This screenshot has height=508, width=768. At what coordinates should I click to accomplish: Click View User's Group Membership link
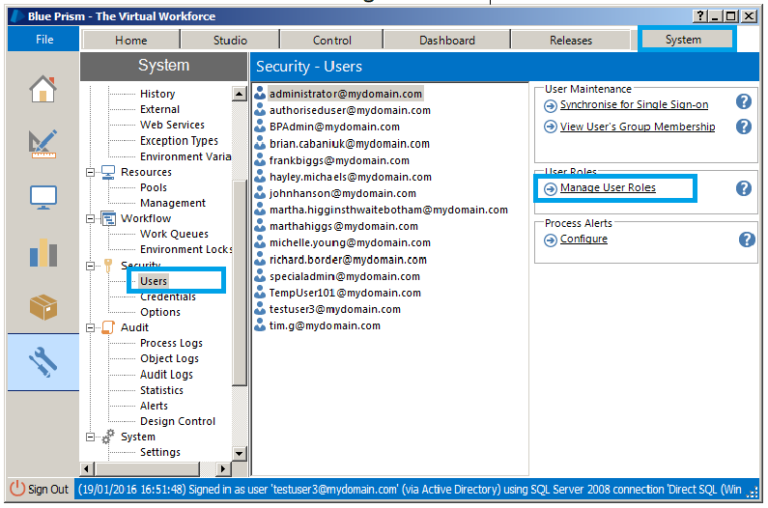[x=637, y=126]
